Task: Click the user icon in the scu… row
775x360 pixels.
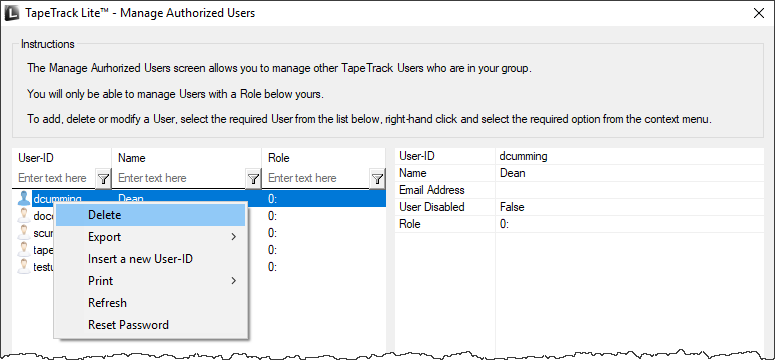Action: [x=23, y=232]
